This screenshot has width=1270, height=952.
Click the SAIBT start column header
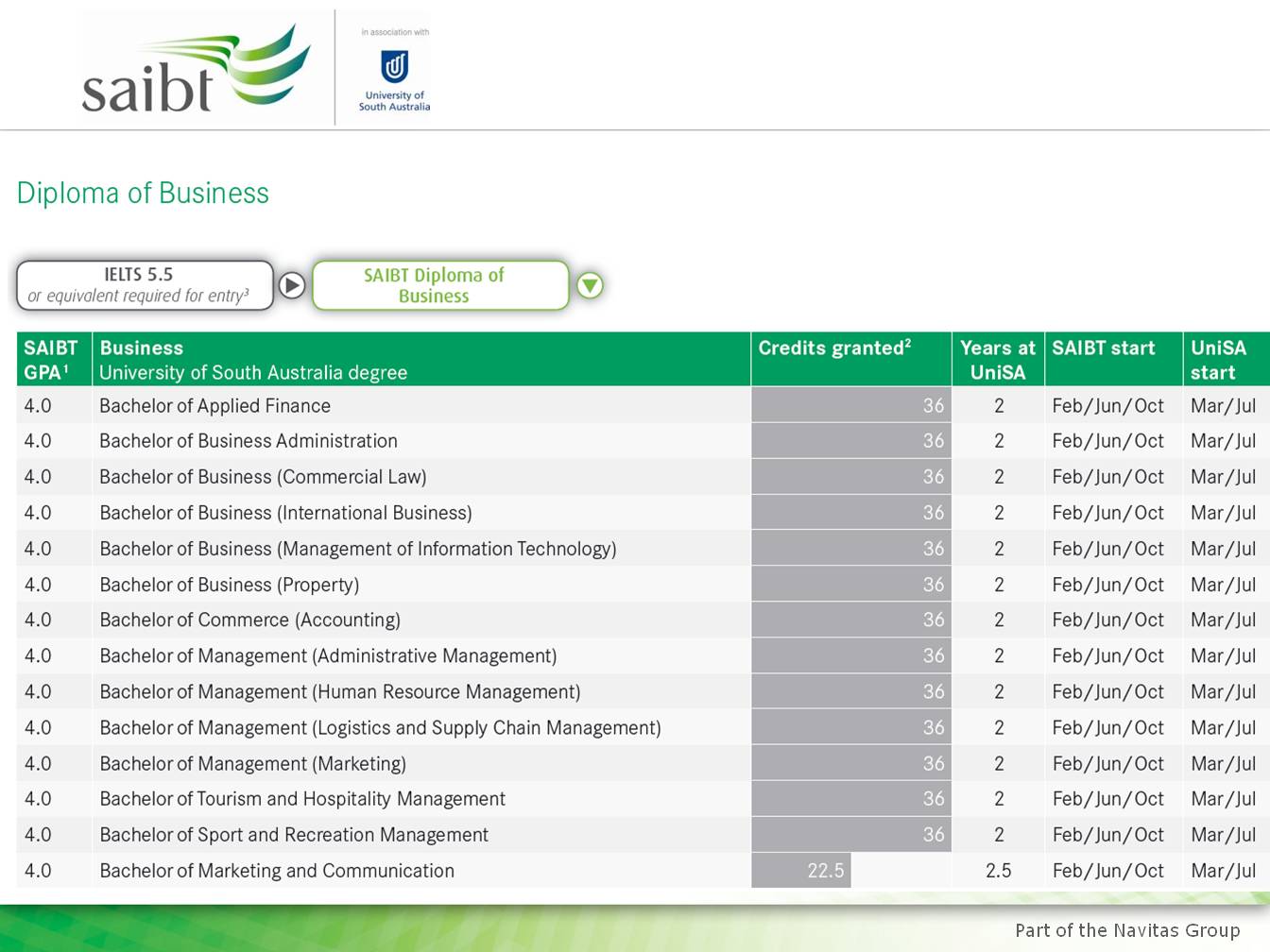point(1113,359)
